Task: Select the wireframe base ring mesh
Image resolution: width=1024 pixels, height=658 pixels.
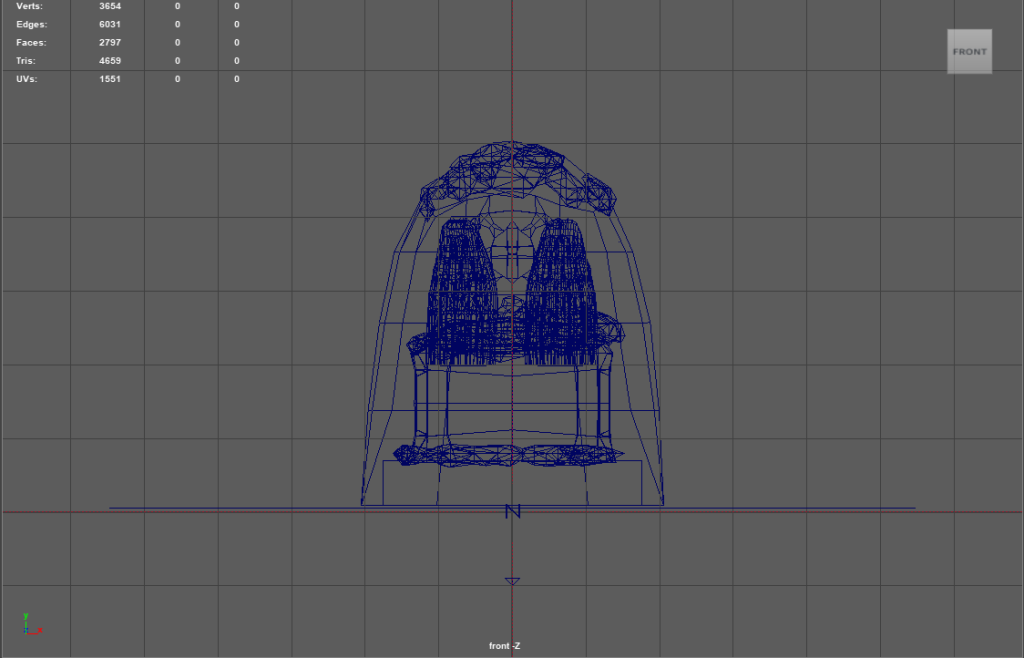Action: point(512,455)
